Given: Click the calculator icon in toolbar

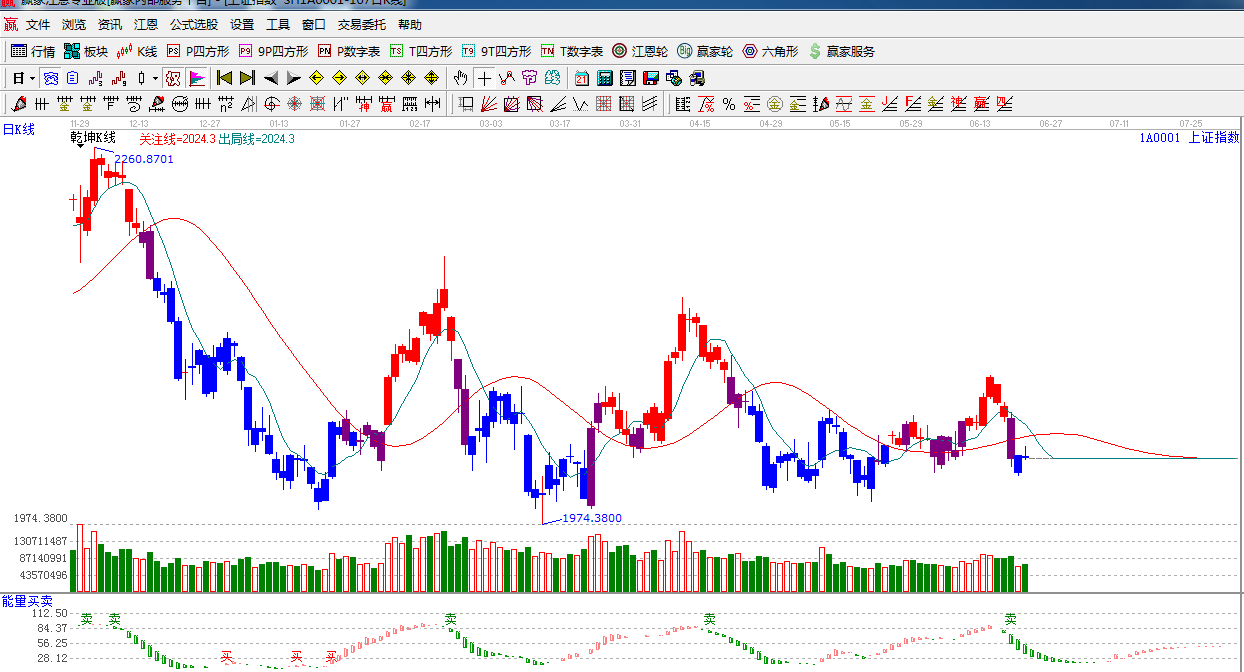Looking at the screenshot, I should [x=605, y=78].
